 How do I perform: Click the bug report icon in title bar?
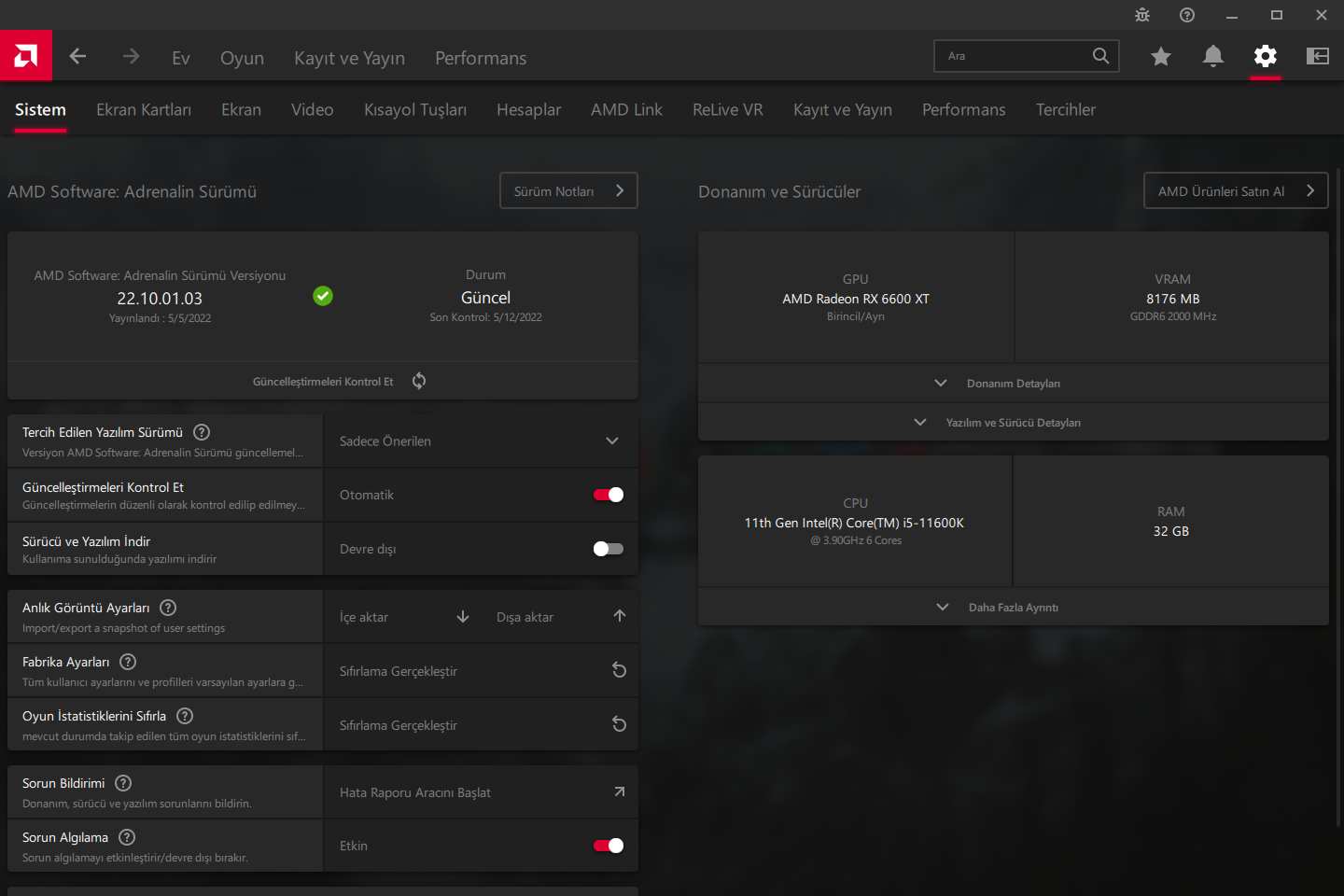coord(1142,15)
